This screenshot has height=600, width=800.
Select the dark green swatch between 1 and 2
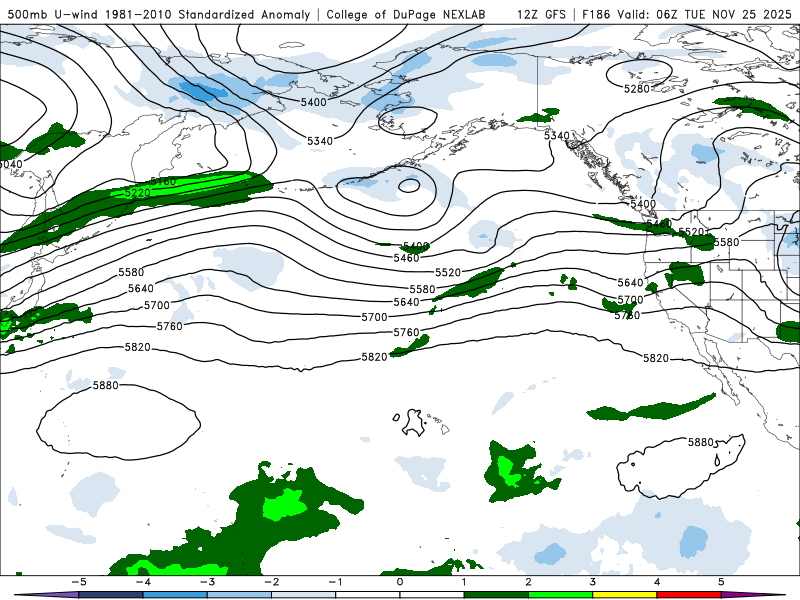pos(496,595)
